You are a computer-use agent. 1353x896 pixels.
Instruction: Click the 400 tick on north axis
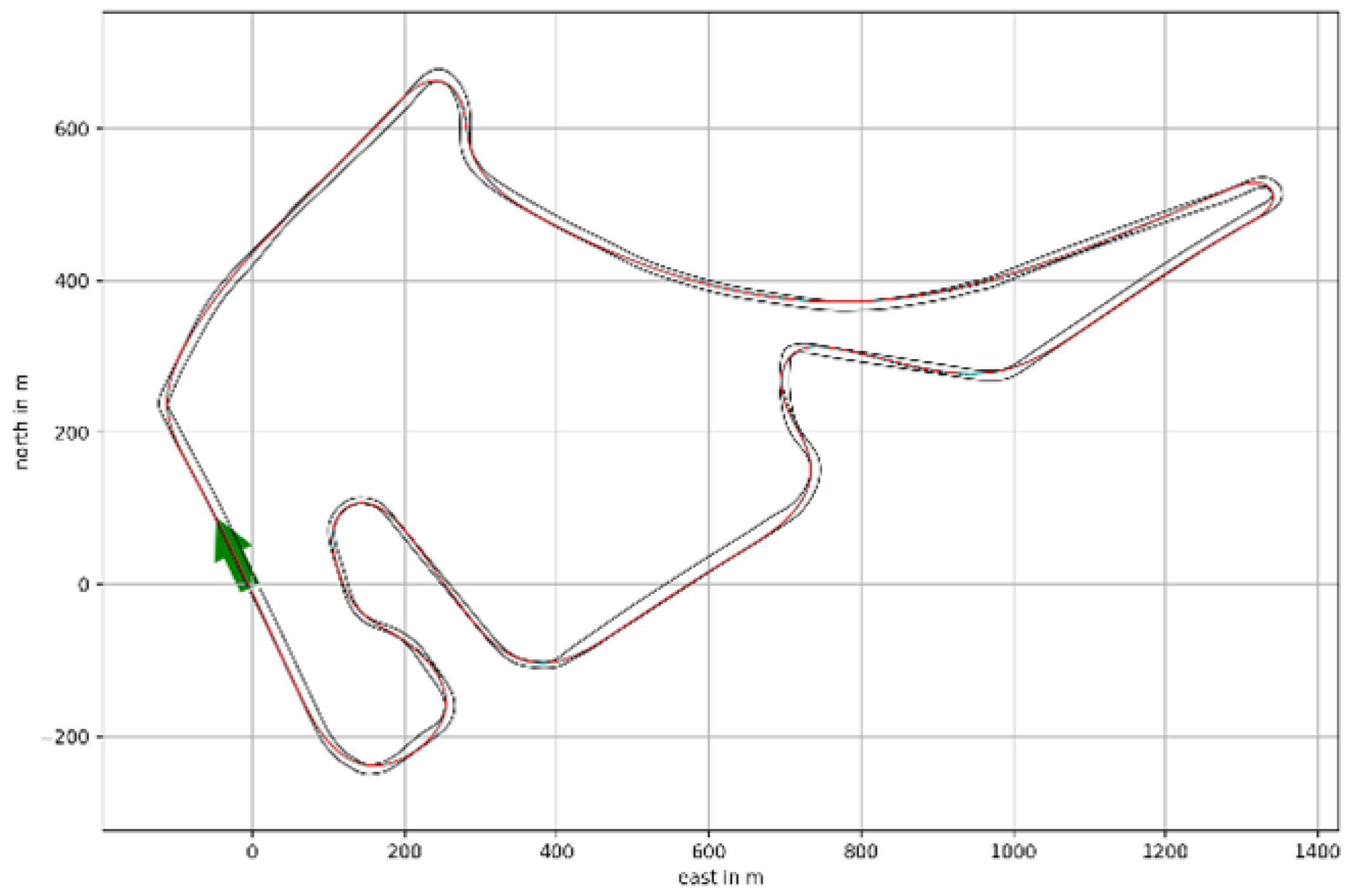tap(71, 281)
